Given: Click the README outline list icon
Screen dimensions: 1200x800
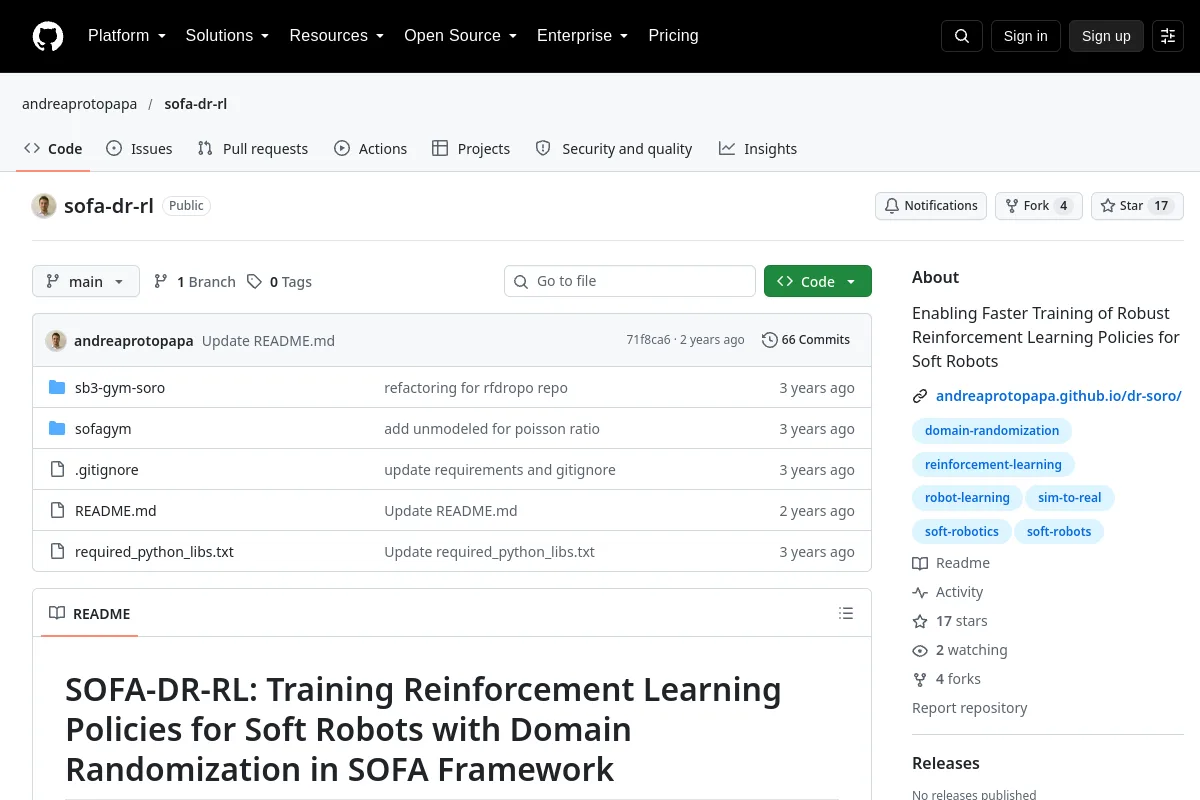Looking at the screenshot, I should coord(846,613).
